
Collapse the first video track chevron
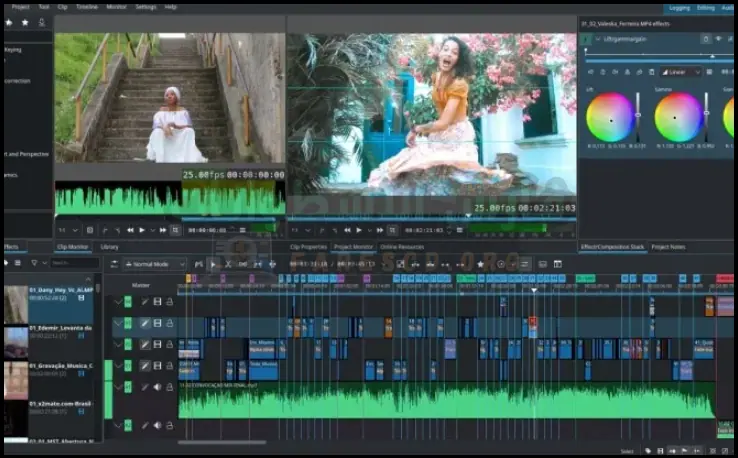117,301
